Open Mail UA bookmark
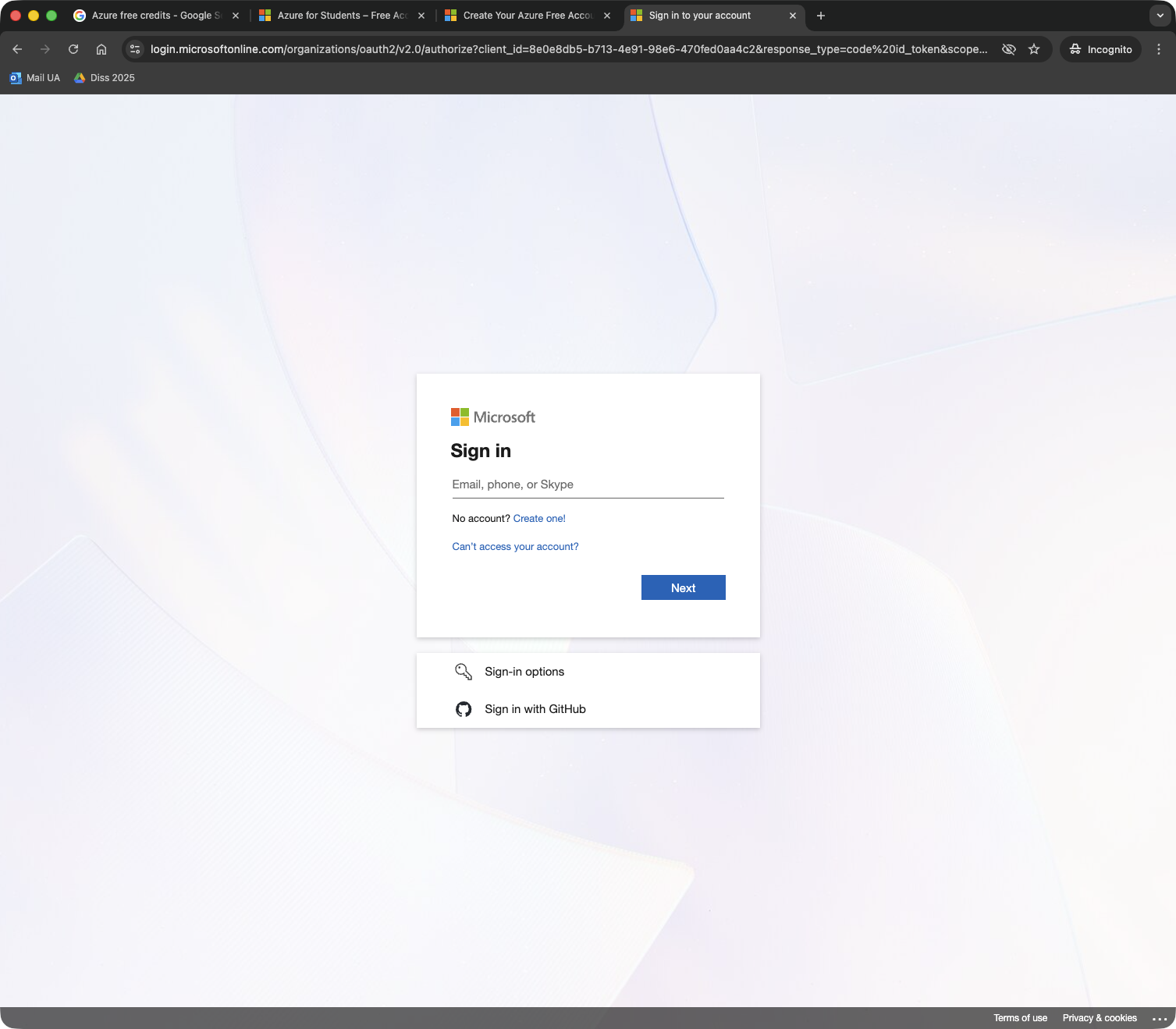Image resolution: width=1176 pixels, height=1029 pixels. point(35,78)
